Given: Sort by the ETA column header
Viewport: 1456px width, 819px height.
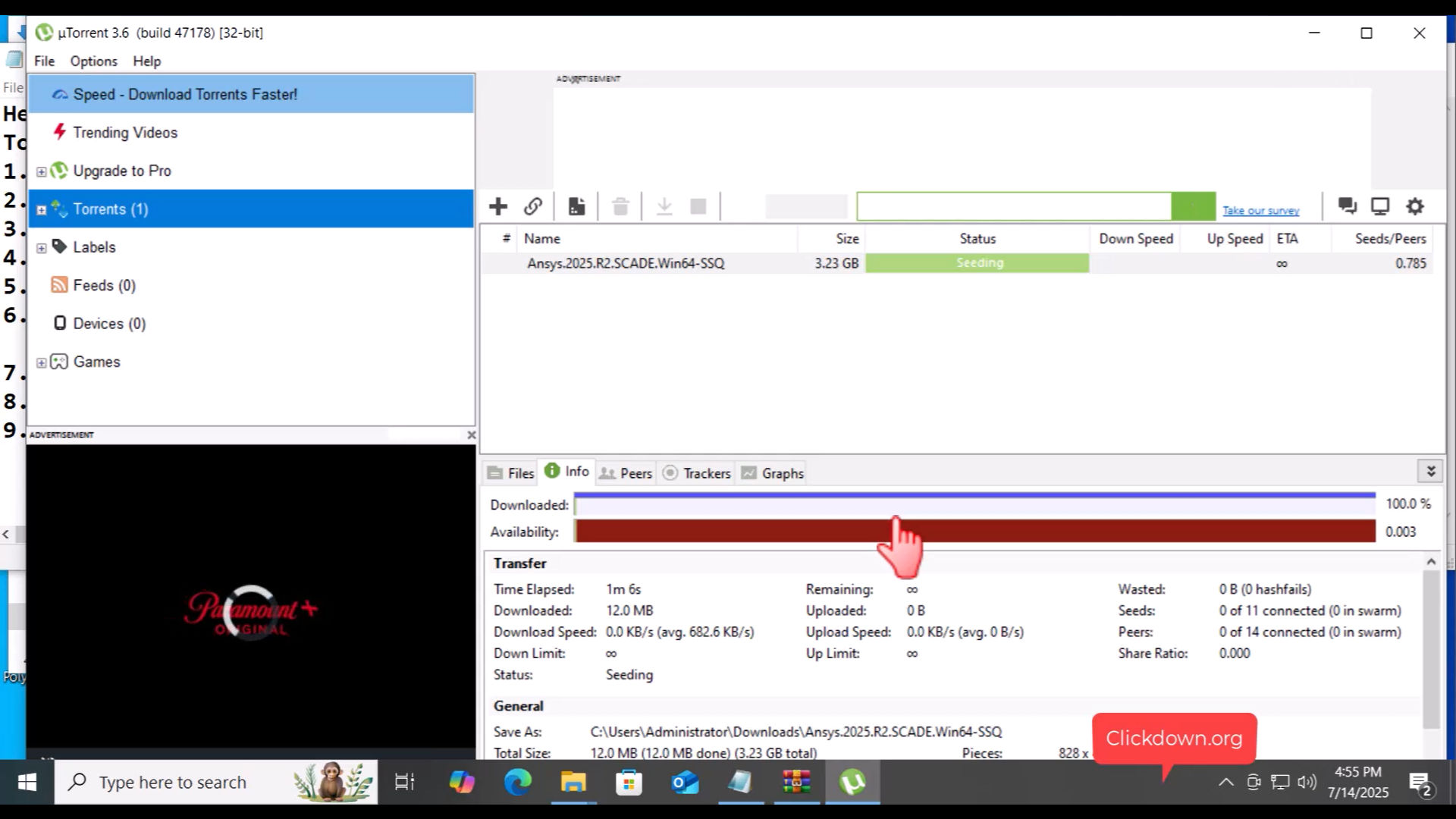Looking at the screenshot, I should pos(1300,239).
